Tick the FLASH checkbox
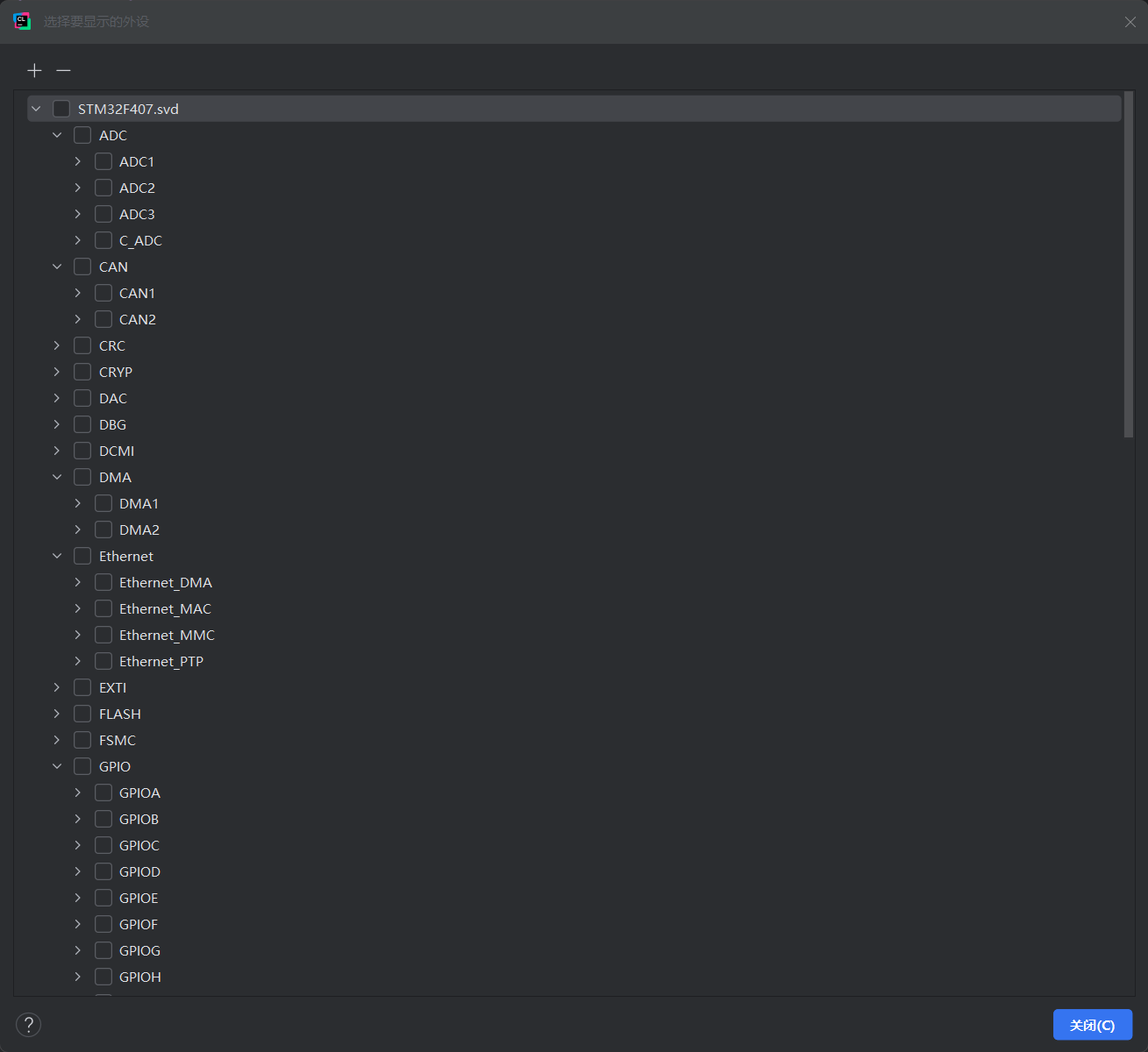 [82, 714]
